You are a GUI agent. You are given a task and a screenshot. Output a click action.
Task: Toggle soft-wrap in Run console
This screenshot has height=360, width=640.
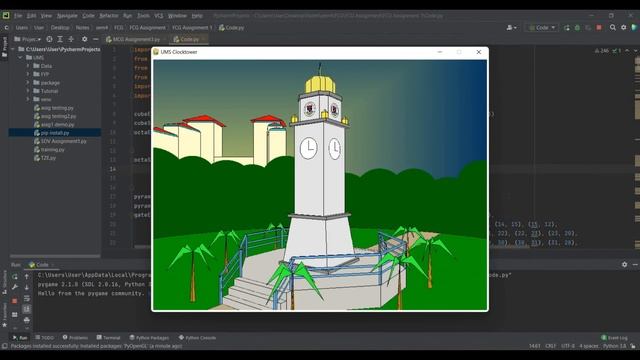[27, 298]
